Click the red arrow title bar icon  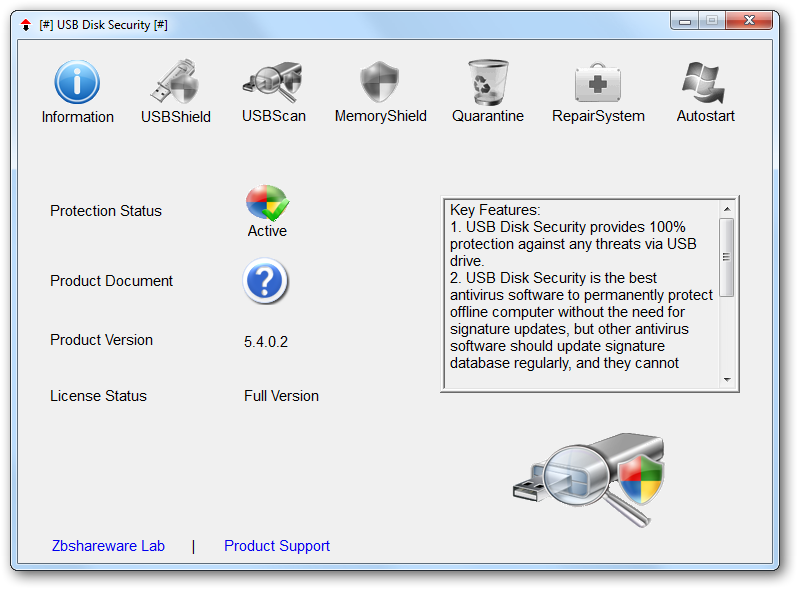tap(26, 24)
